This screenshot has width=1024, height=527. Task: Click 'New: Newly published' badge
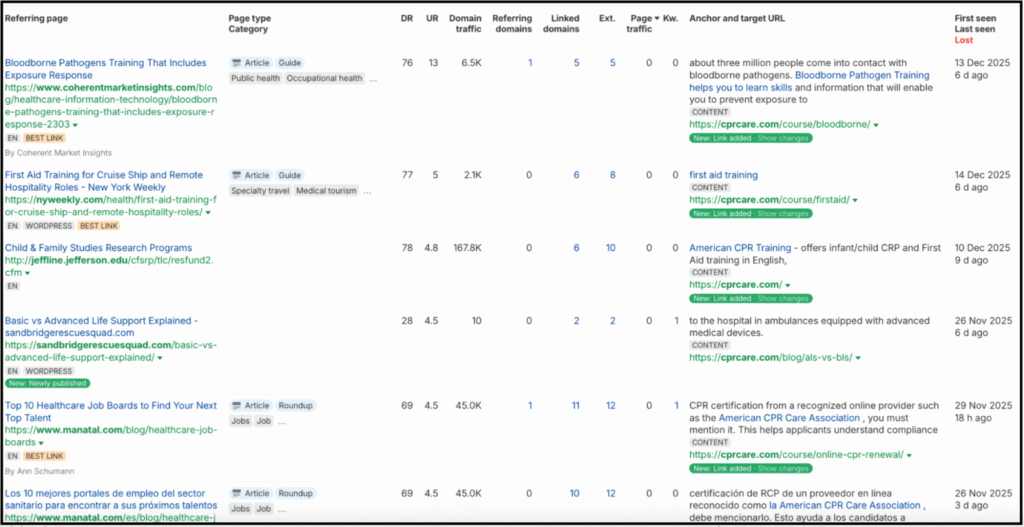(48, 383)
